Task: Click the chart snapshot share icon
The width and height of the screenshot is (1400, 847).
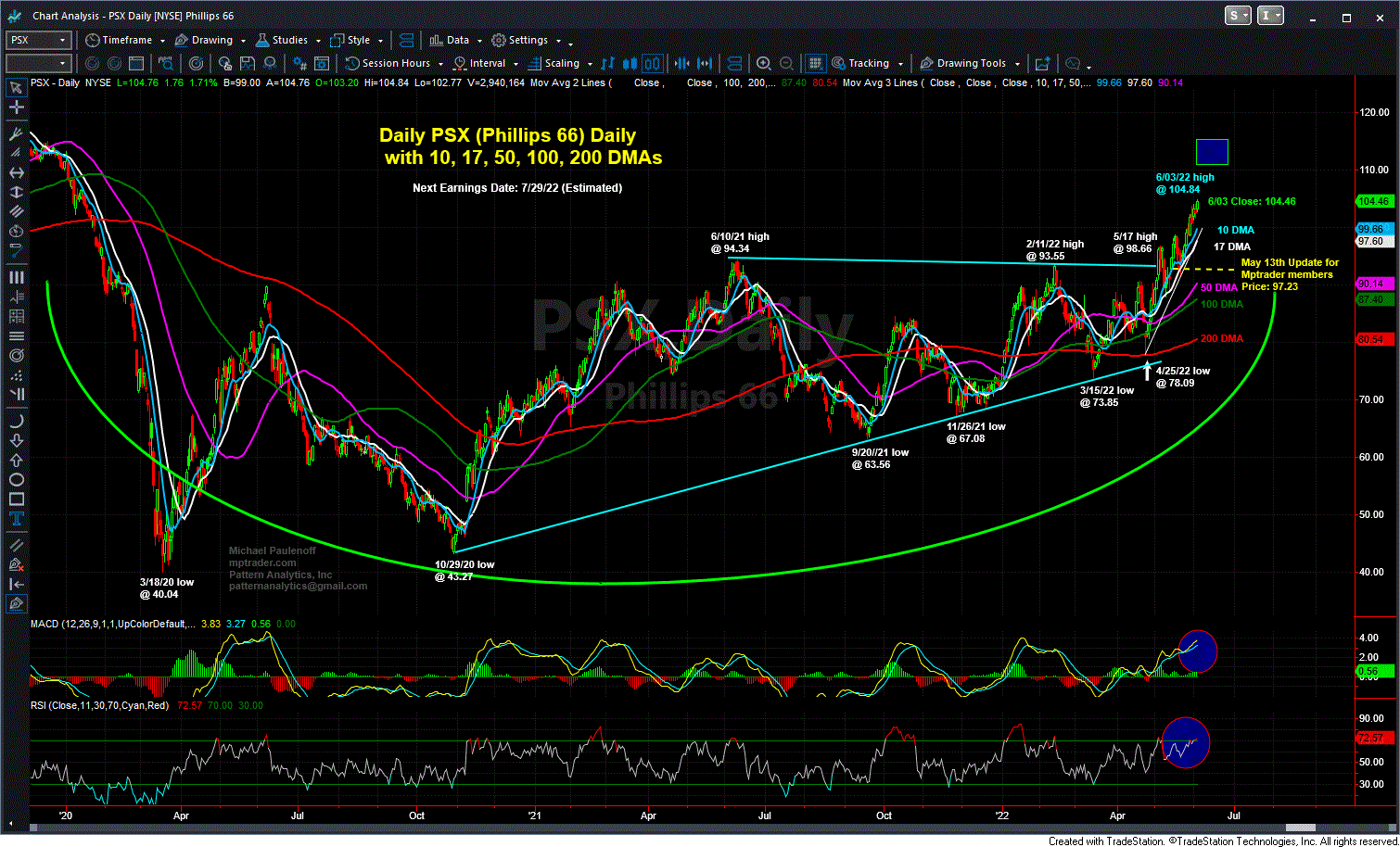Action: coord(1041,64)
